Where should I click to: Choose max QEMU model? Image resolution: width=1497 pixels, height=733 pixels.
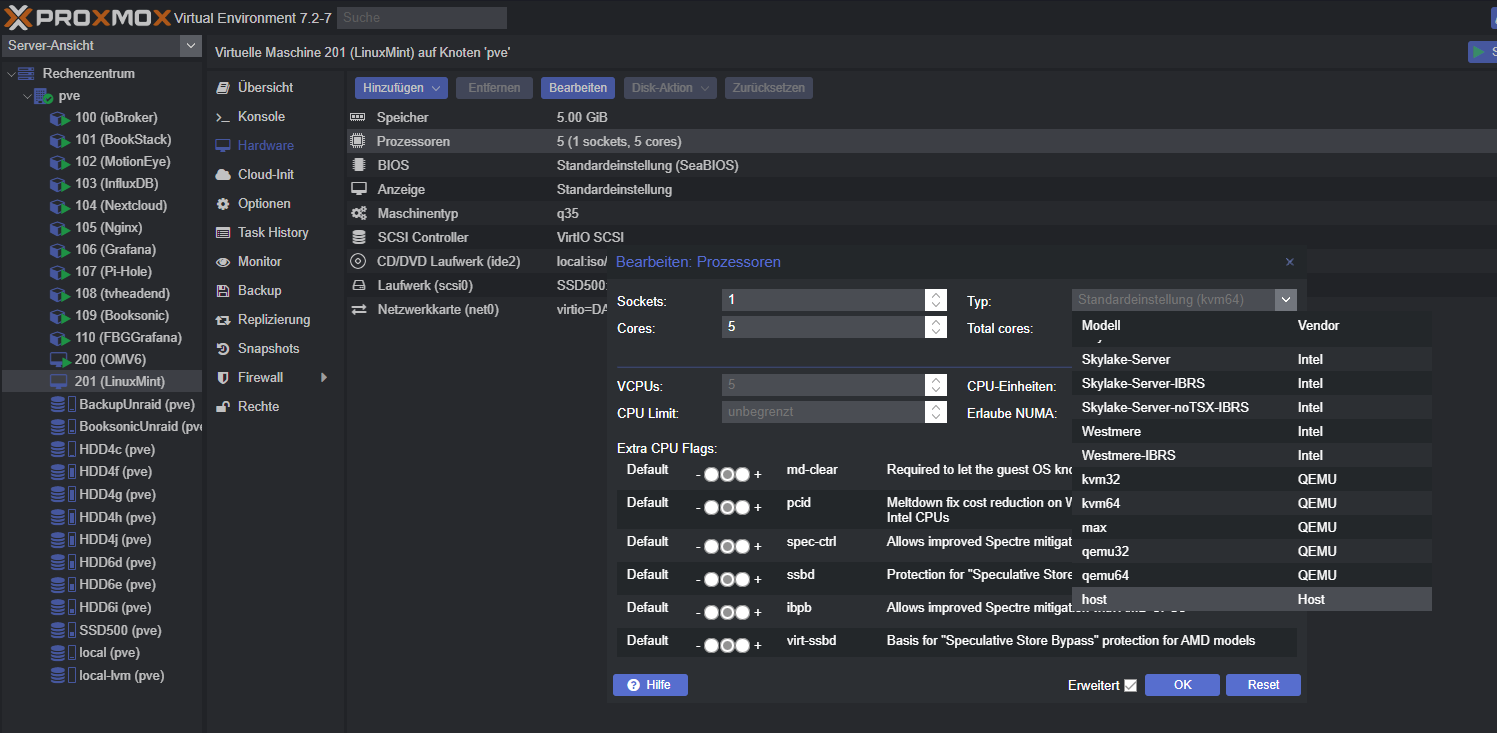(1252, 528)
